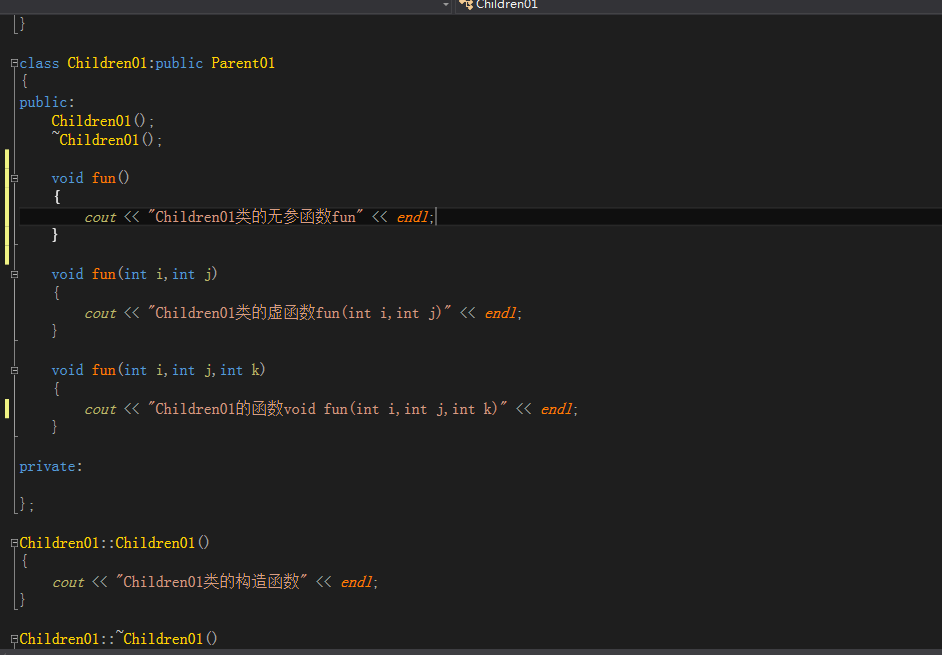Collapse the void fun() no-argument function
942x655 pixels.
point(14,178)
